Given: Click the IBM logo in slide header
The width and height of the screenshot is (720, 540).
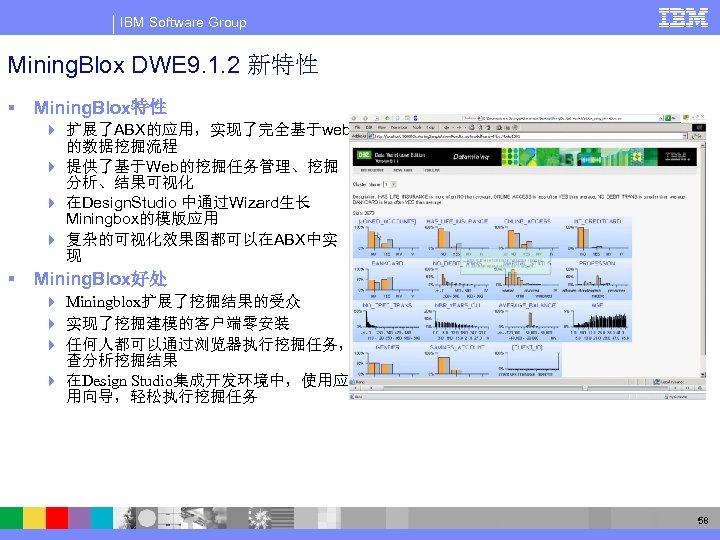Looking at the screenshot, I should coord(683,18).
